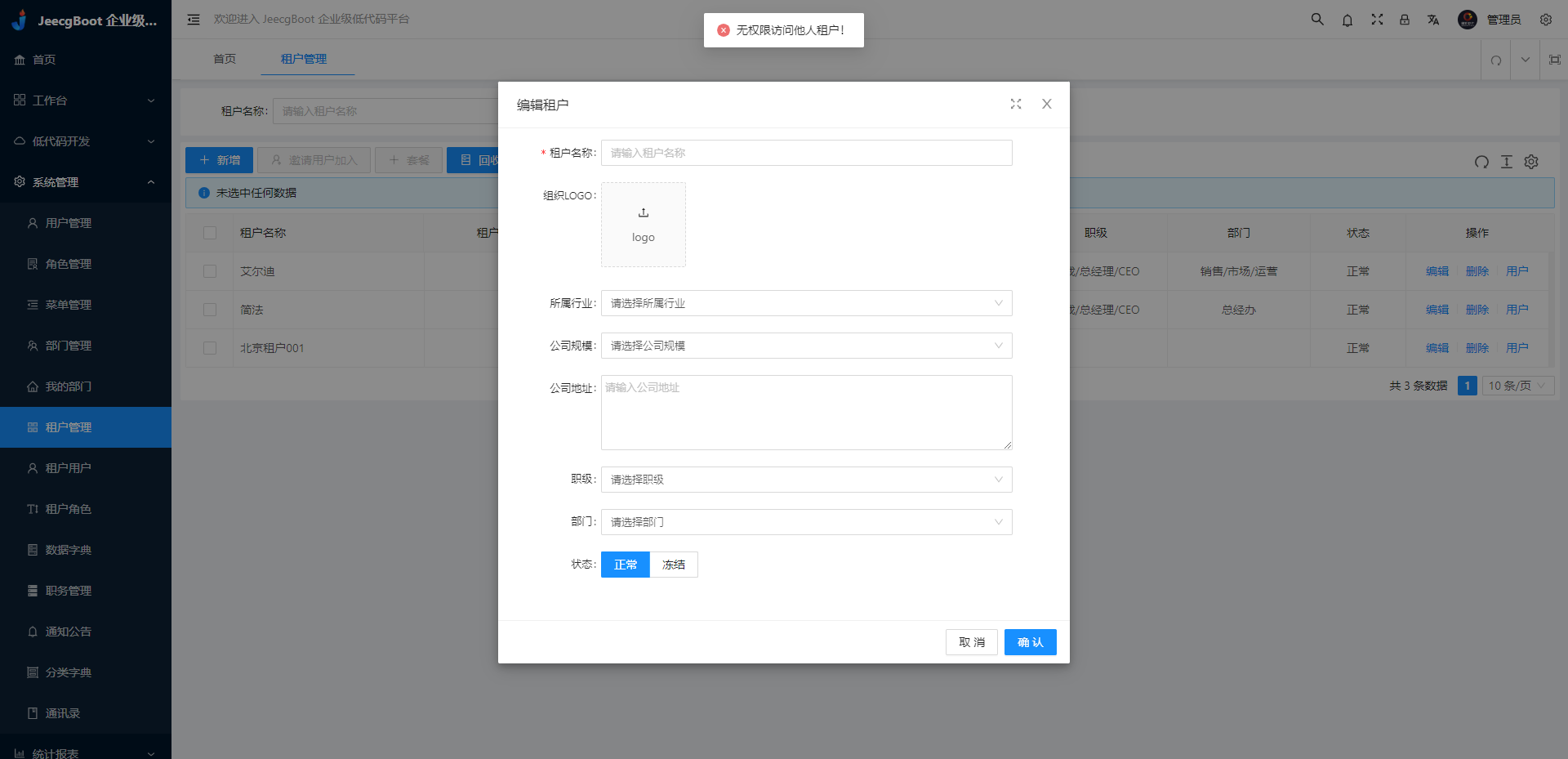Open the header settings gear icon
This screenshot has width=1568, height=759.
point(1546,20)
